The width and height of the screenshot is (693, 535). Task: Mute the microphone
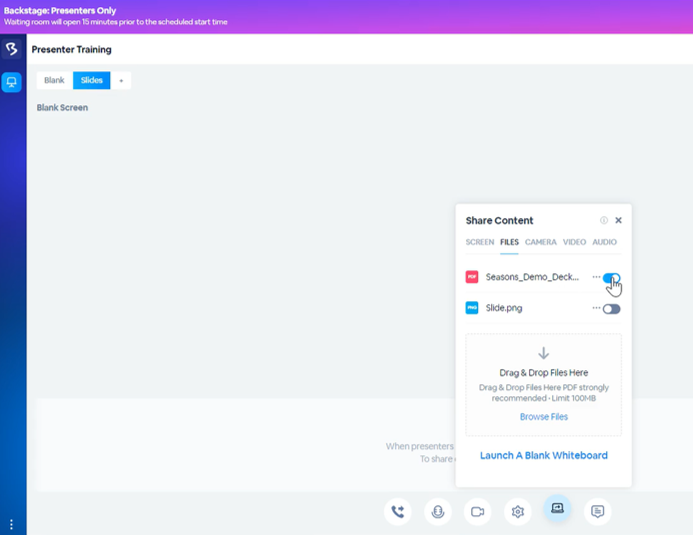[x=438, y=512]
